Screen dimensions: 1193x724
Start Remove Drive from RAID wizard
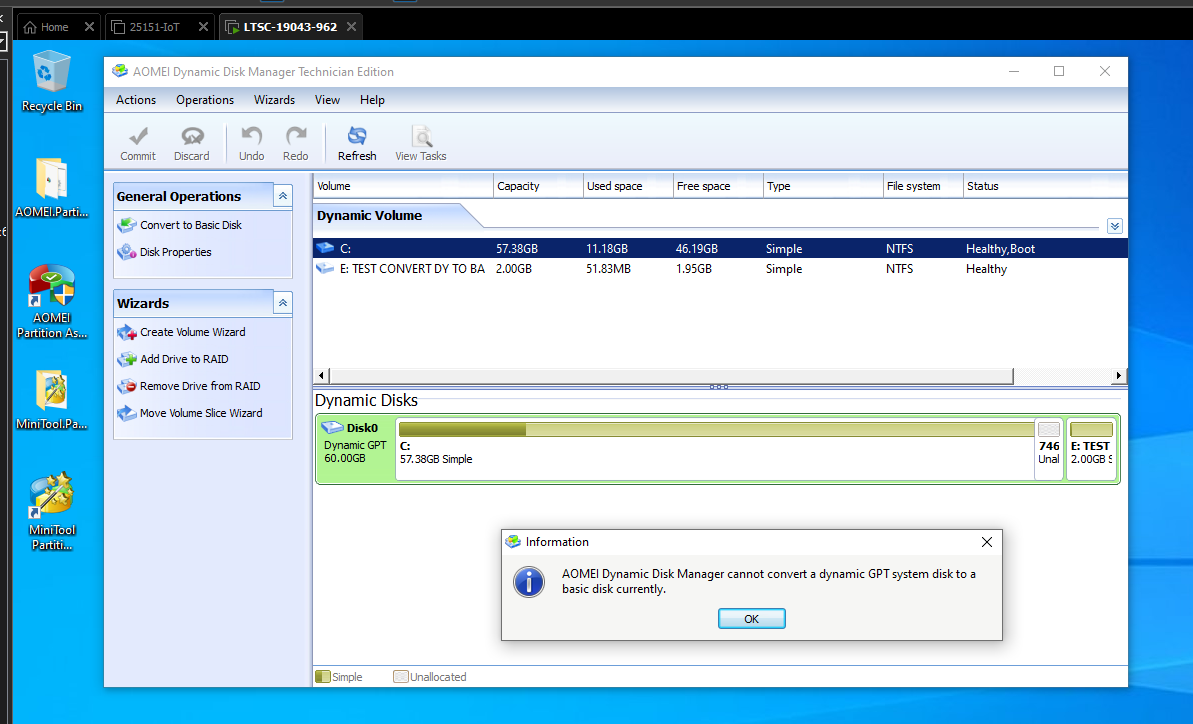point(189,386)
